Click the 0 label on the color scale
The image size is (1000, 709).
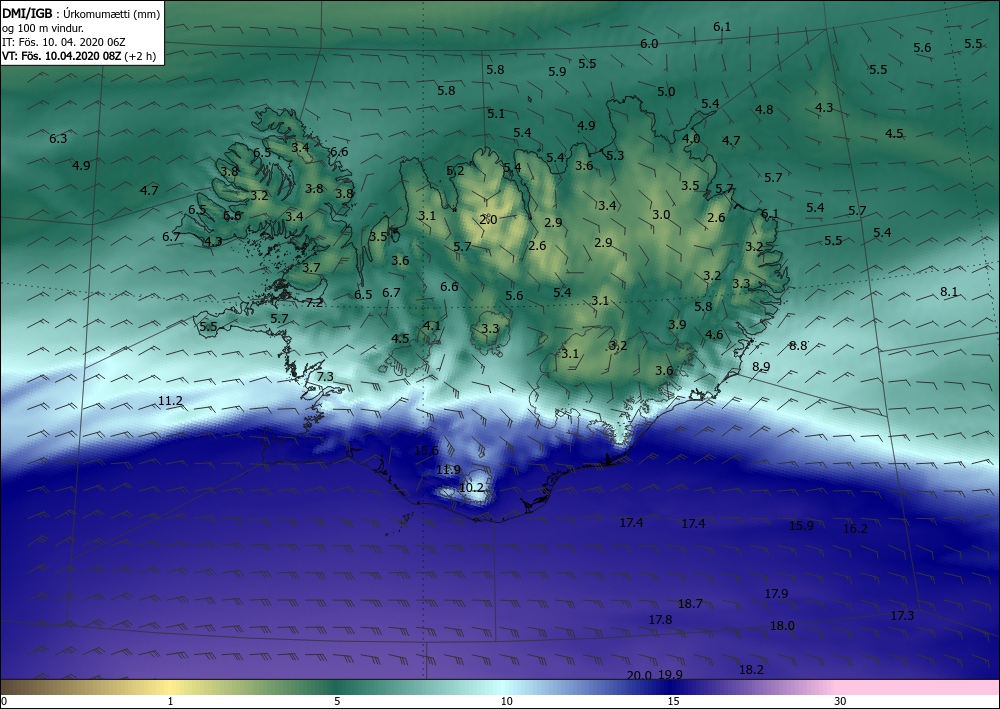coord(4,701)
